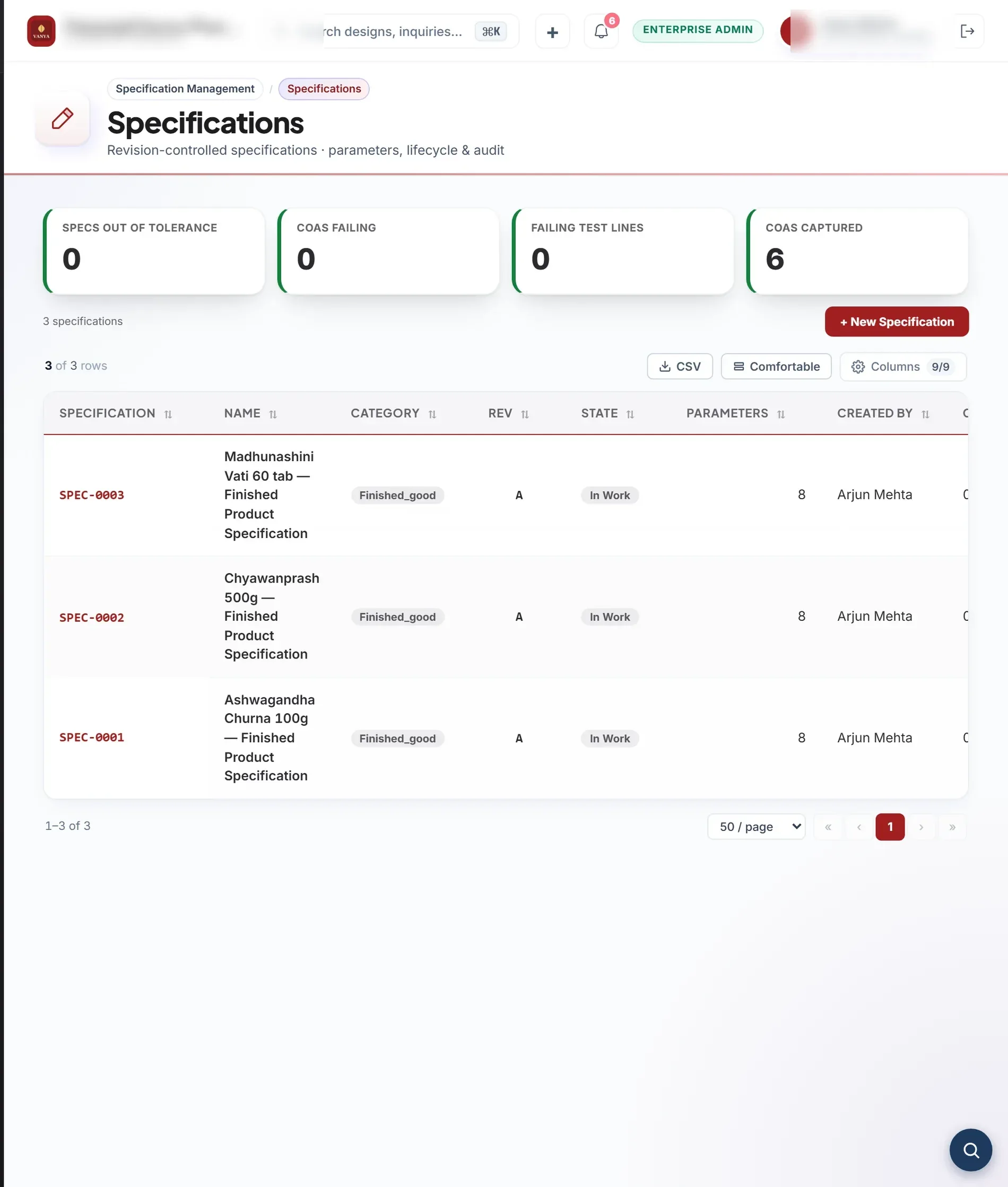Open the SPEC-0002 link
Screen dimensions: 1008x1187
tap(91, 617)
